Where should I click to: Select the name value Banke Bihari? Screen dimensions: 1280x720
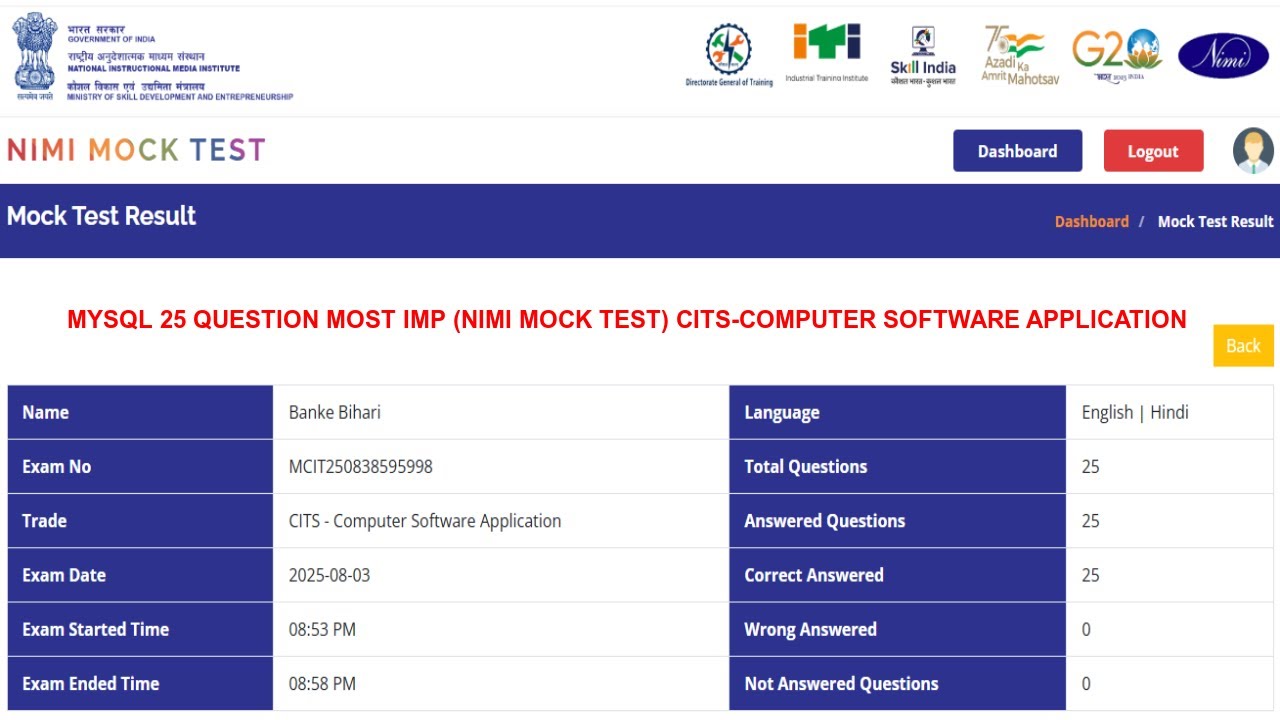point(335,412)
